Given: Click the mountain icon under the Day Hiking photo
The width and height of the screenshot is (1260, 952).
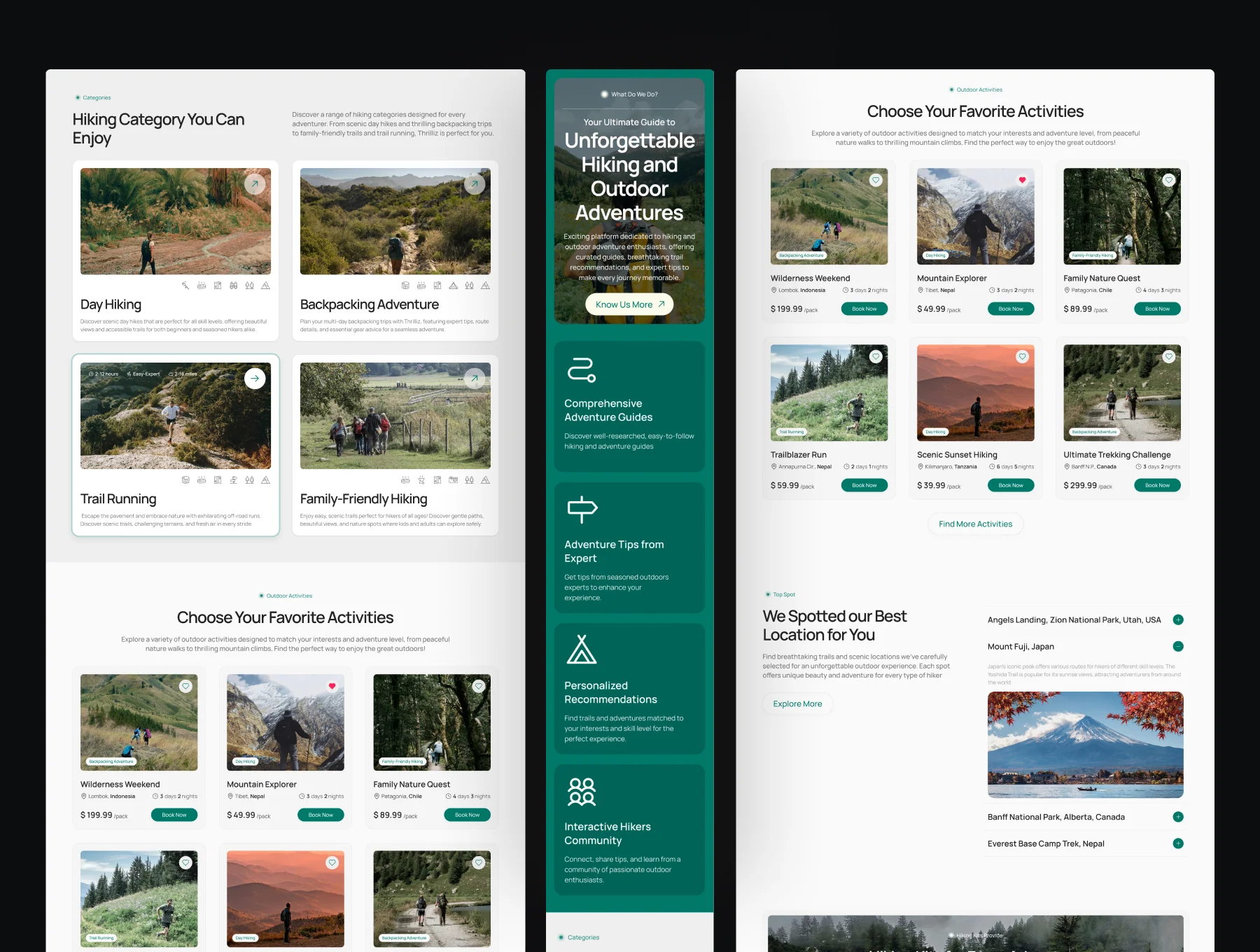Looking at the screenshot, I should coord(266,286).
